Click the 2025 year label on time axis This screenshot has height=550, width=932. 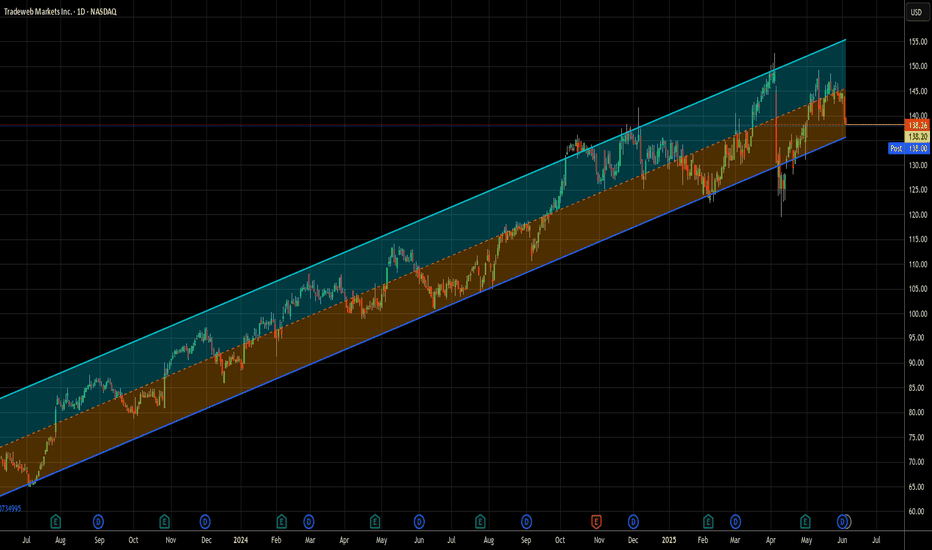click(669, 540)
